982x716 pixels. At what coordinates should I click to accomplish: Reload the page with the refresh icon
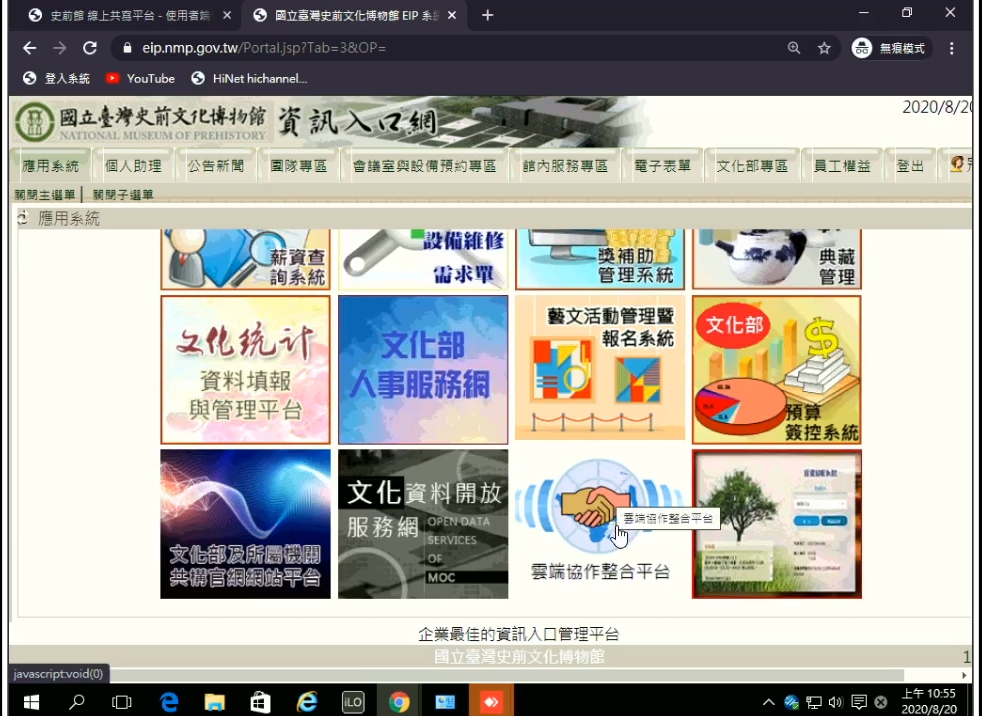point(90,48)
